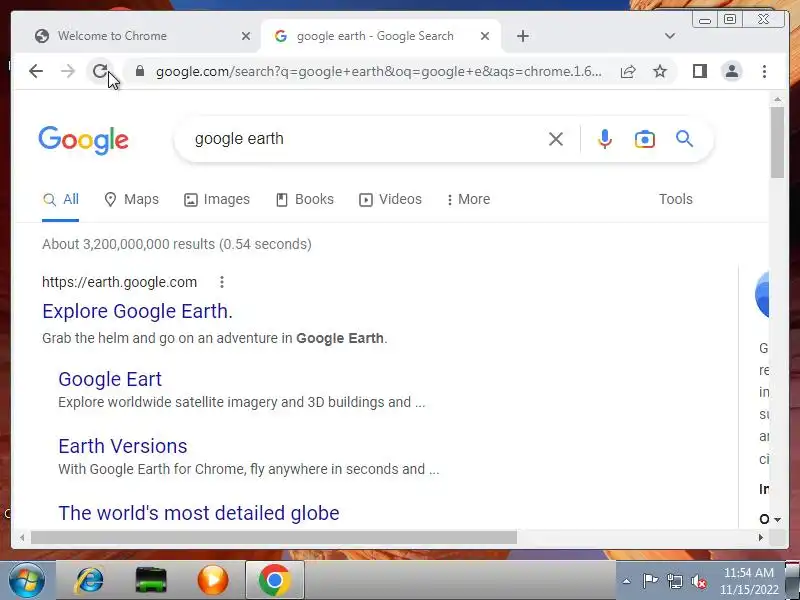The width and height of the screenshot is (800, 600).
Task: Expand the knowledge panel dropdown arrow
Action: (777, 519)
